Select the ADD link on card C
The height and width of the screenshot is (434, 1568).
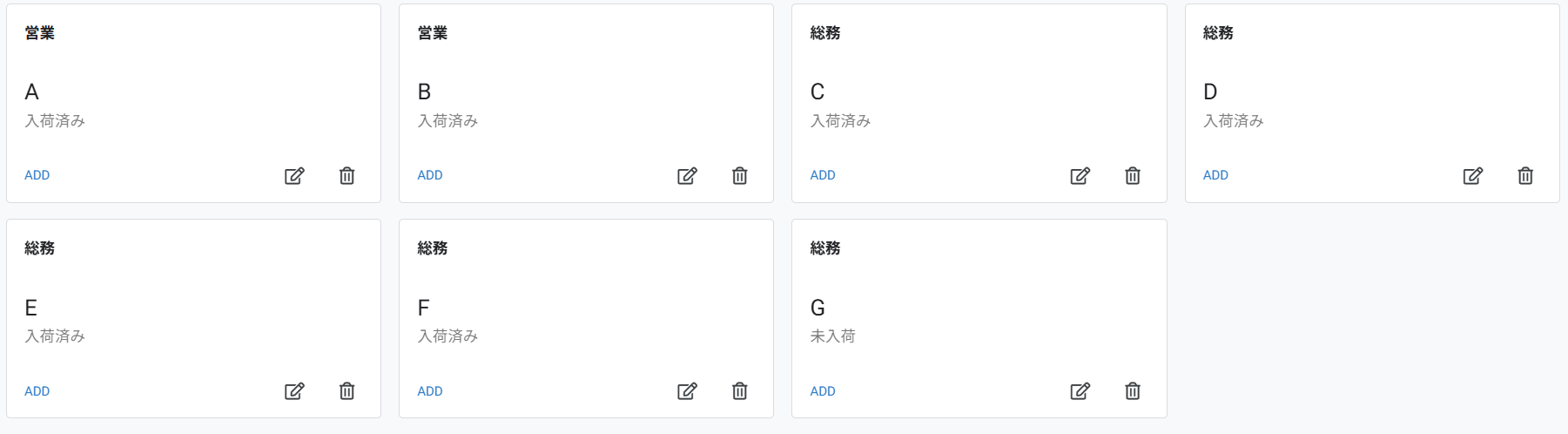pos(823,175)
